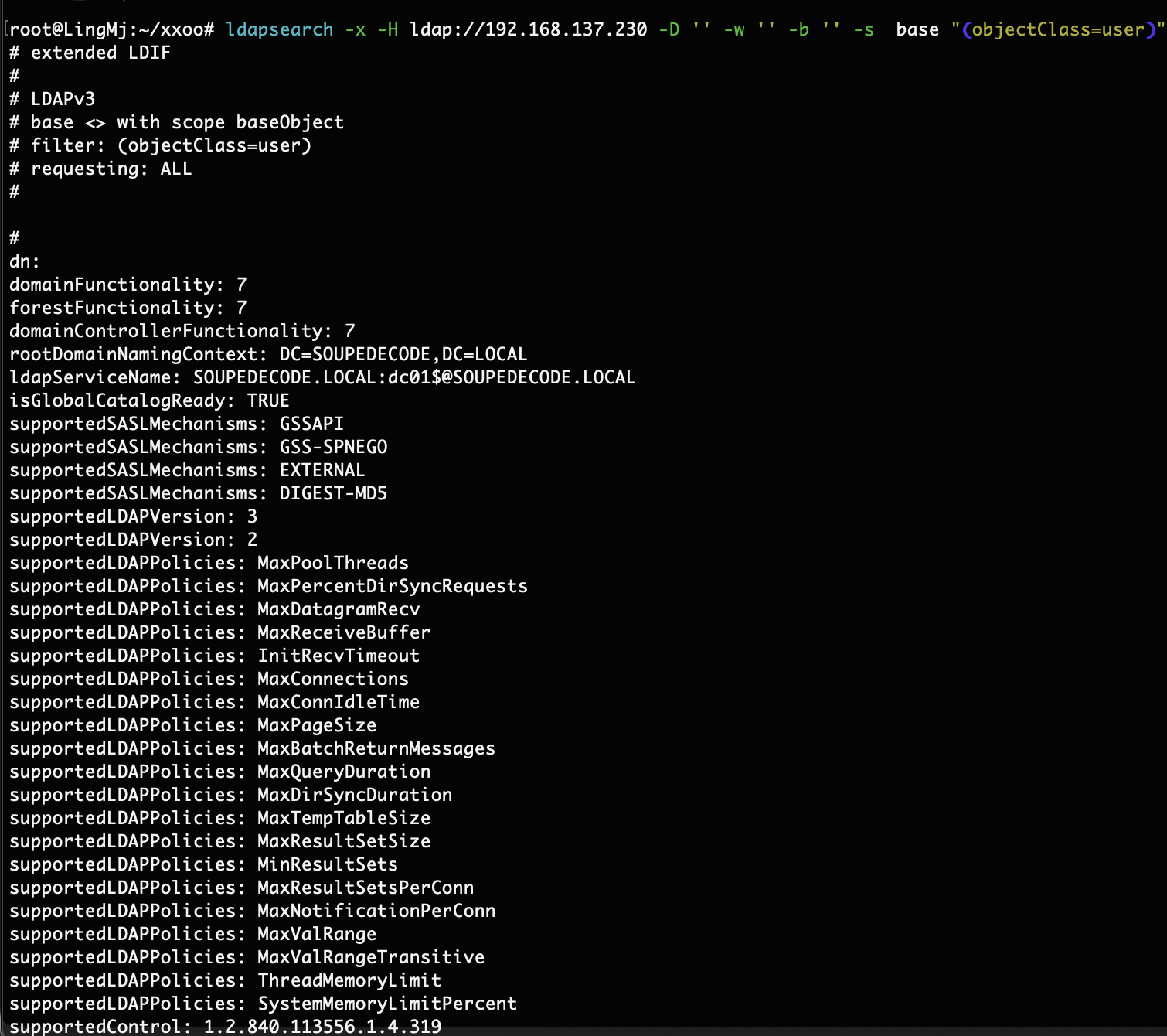This screenshot has height=1036, width=1167.
Task: Click the ldap://192.168.137.230 server URL
Action: coord(528,29)
